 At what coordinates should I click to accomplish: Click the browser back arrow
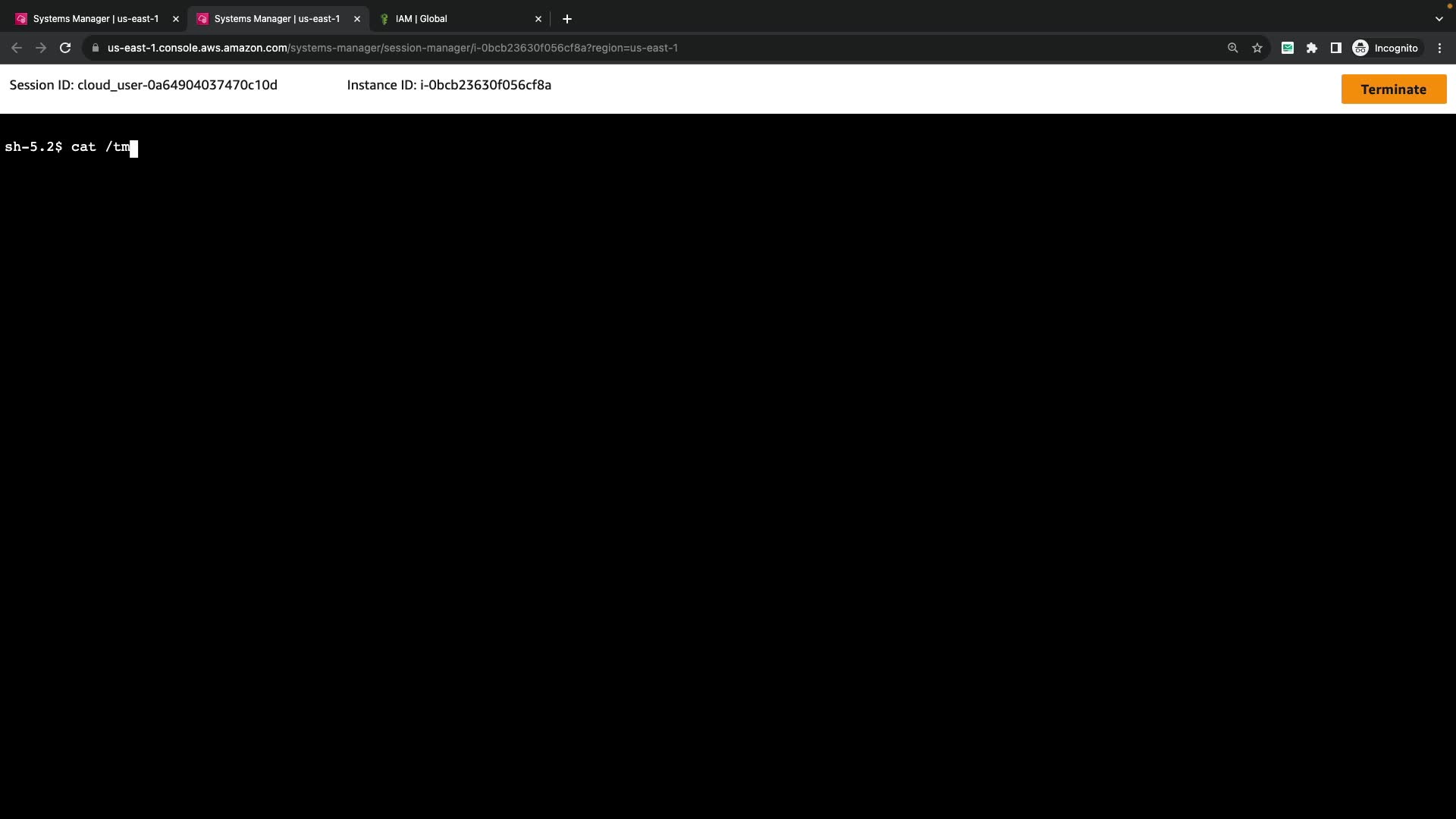tap(17, 48)
